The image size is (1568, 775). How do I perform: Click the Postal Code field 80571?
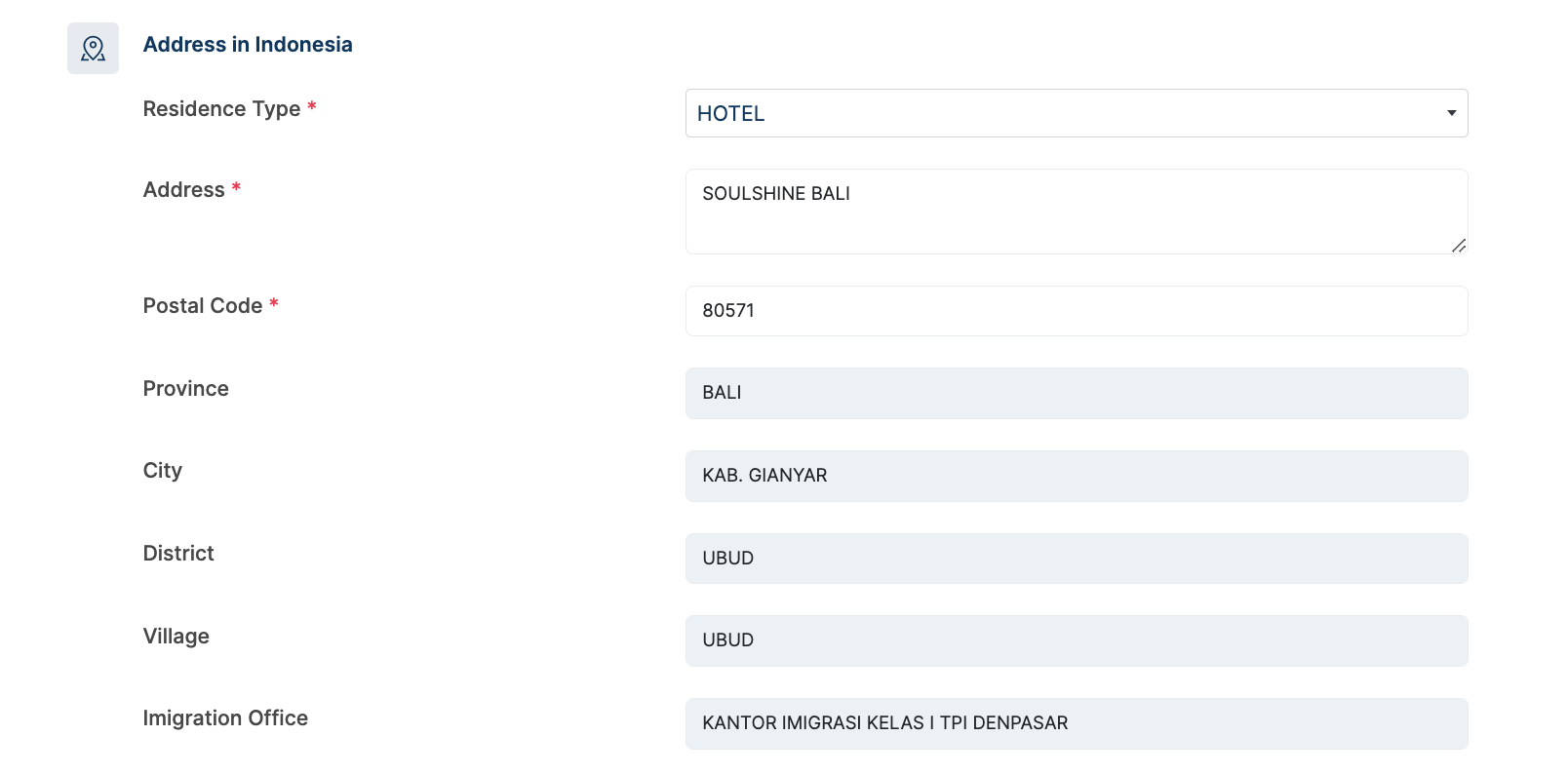1077,311
